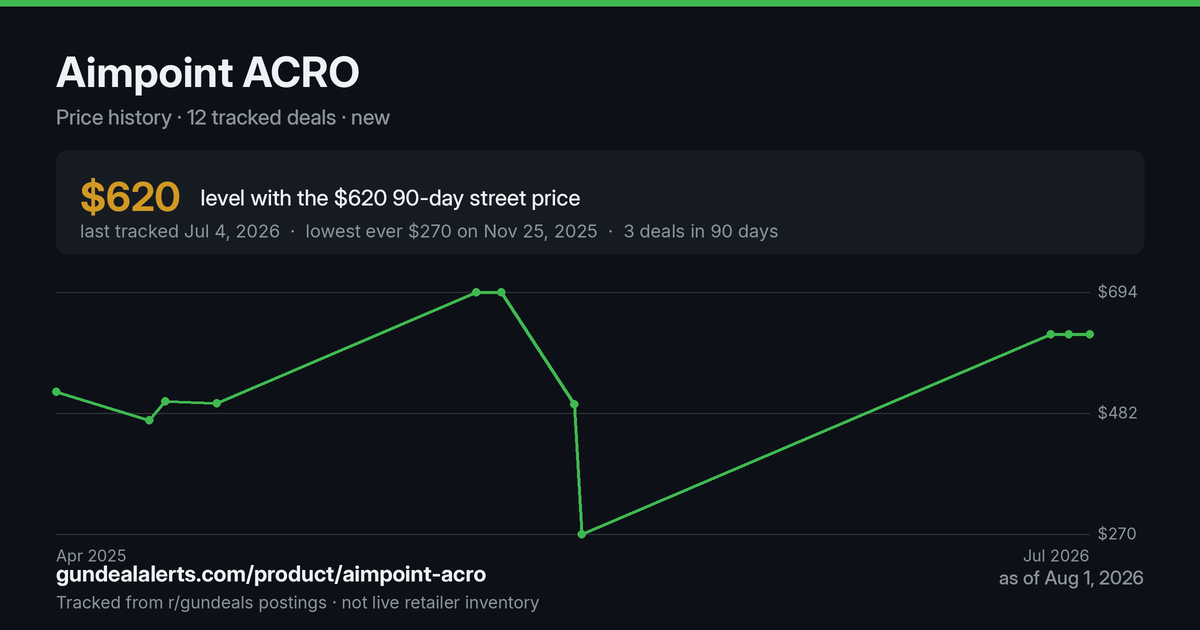
Task: Click the data point just before the price drop
Action: (x=574, y=404)
